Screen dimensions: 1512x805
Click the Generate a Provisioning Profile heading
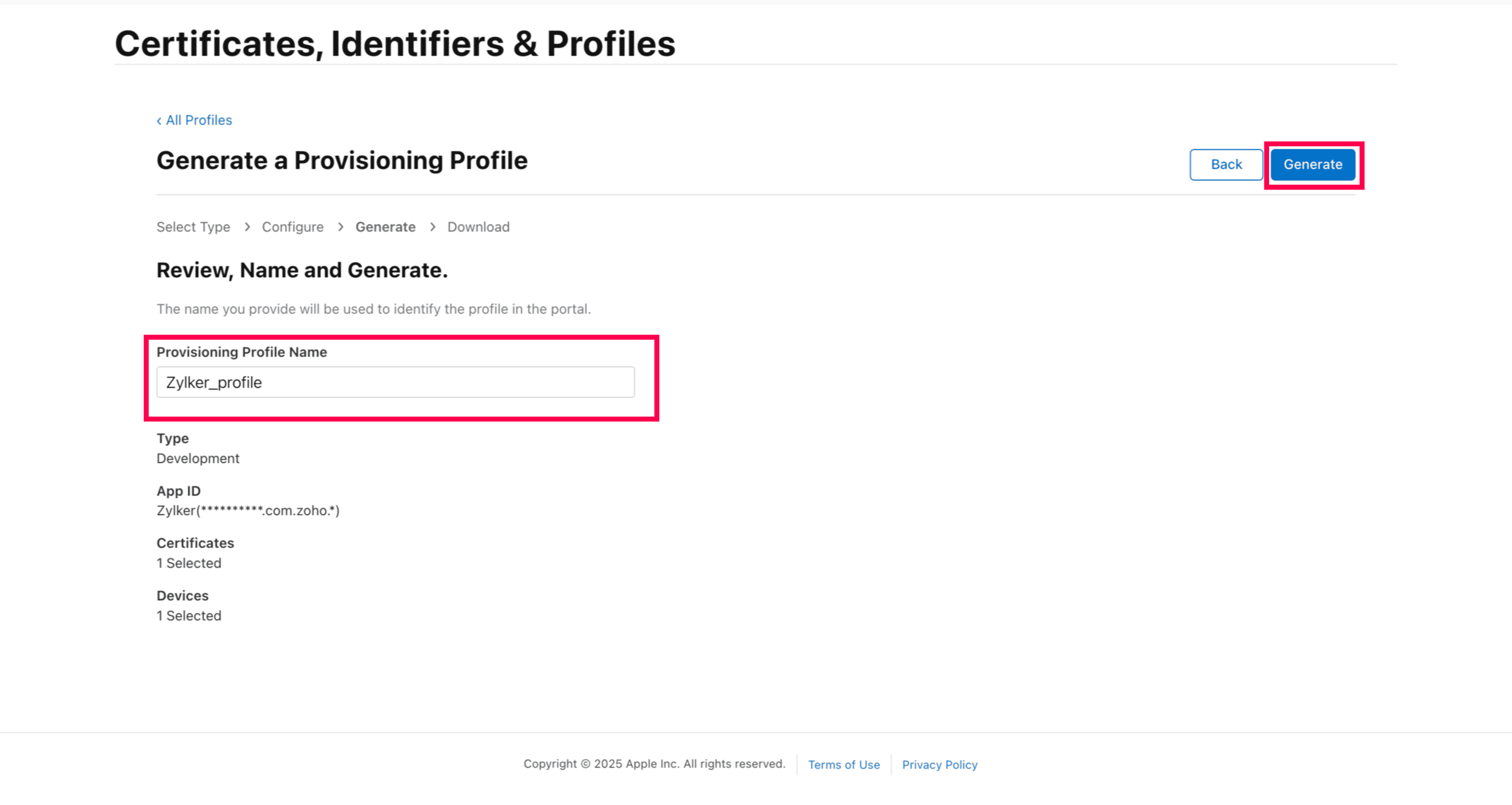[342, 161]
